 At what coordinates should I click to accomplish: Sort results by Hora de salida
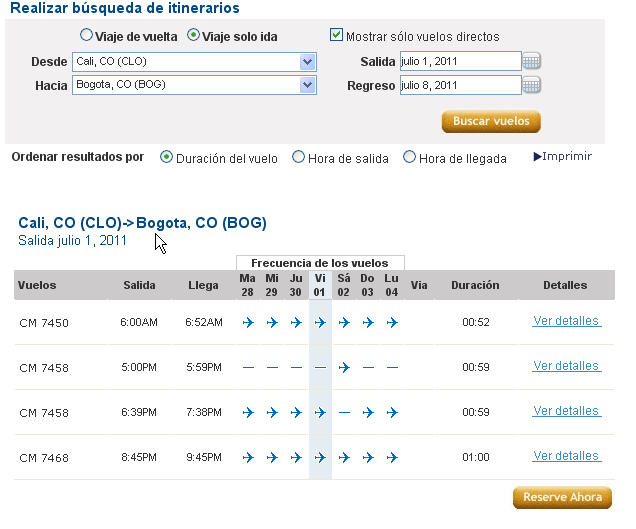(x=298, y=157)
